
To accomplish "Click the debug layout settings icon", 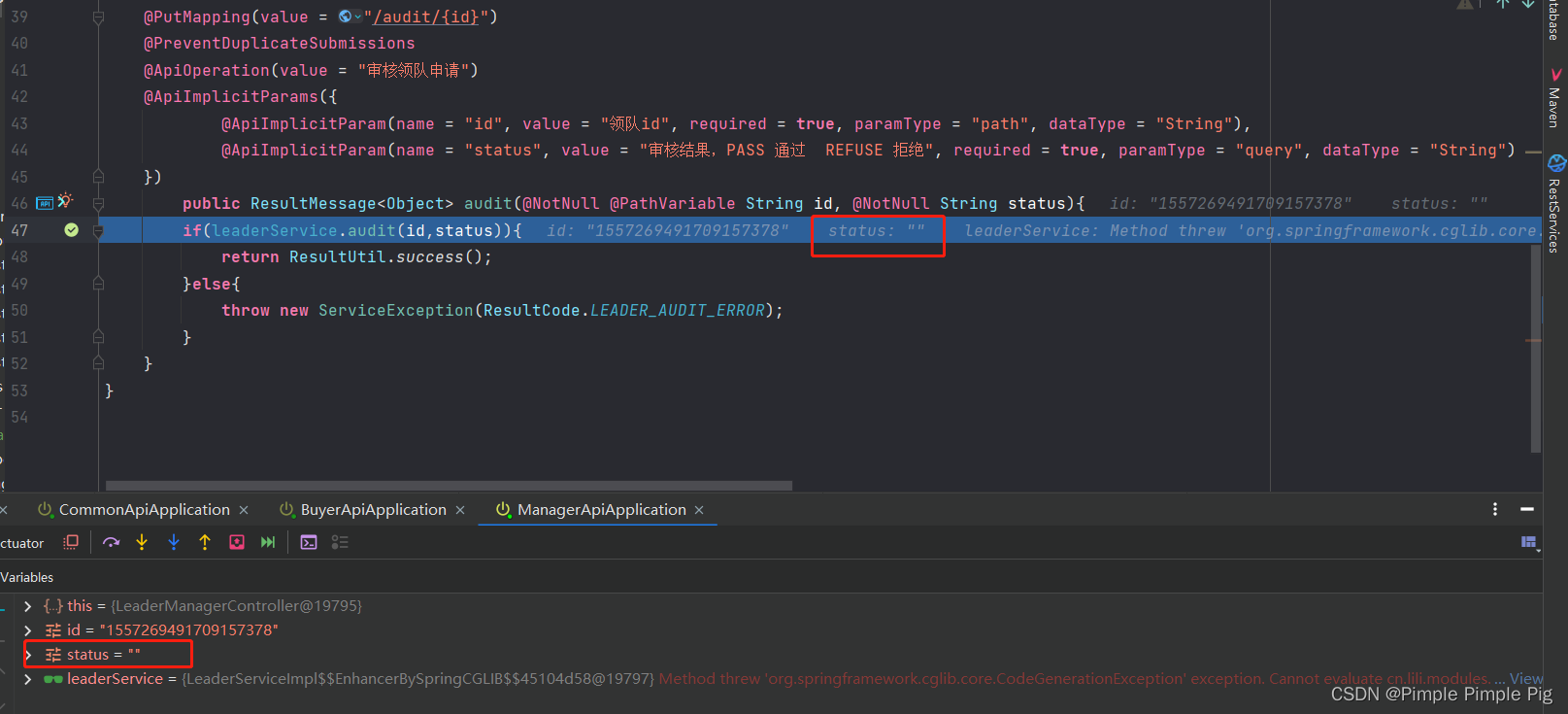I will pos(1530,542).
